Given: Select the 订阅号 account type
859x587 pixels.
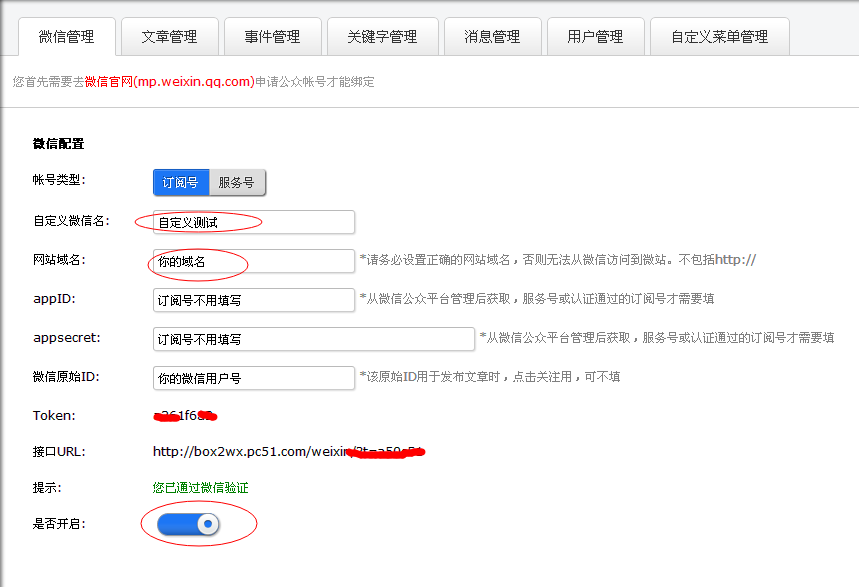Looking at the screenshot, I should coord(181,183).
